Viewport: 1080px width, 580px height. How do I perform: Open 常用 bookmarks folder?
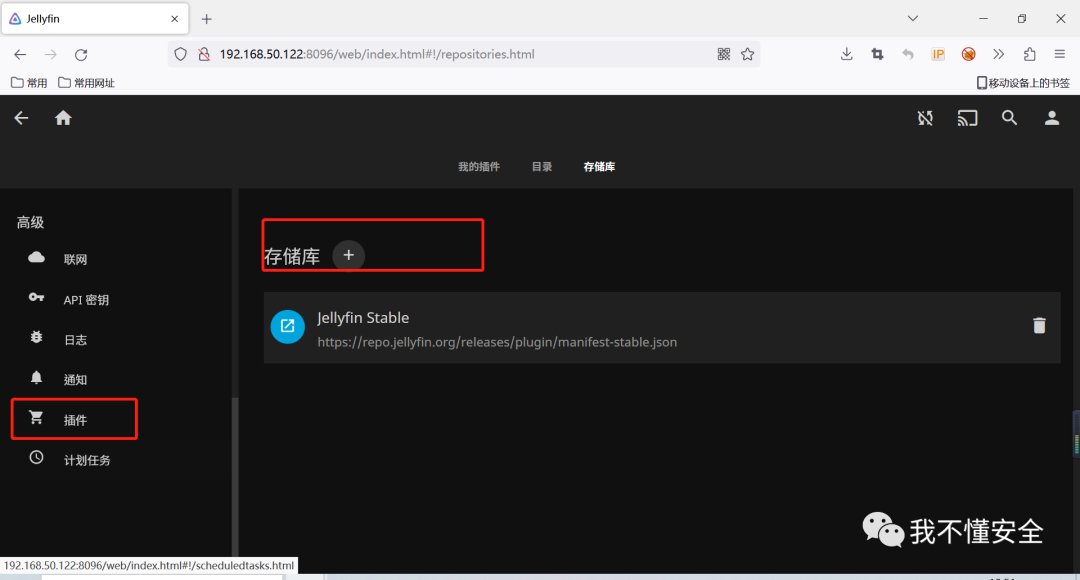pos(29,83)
